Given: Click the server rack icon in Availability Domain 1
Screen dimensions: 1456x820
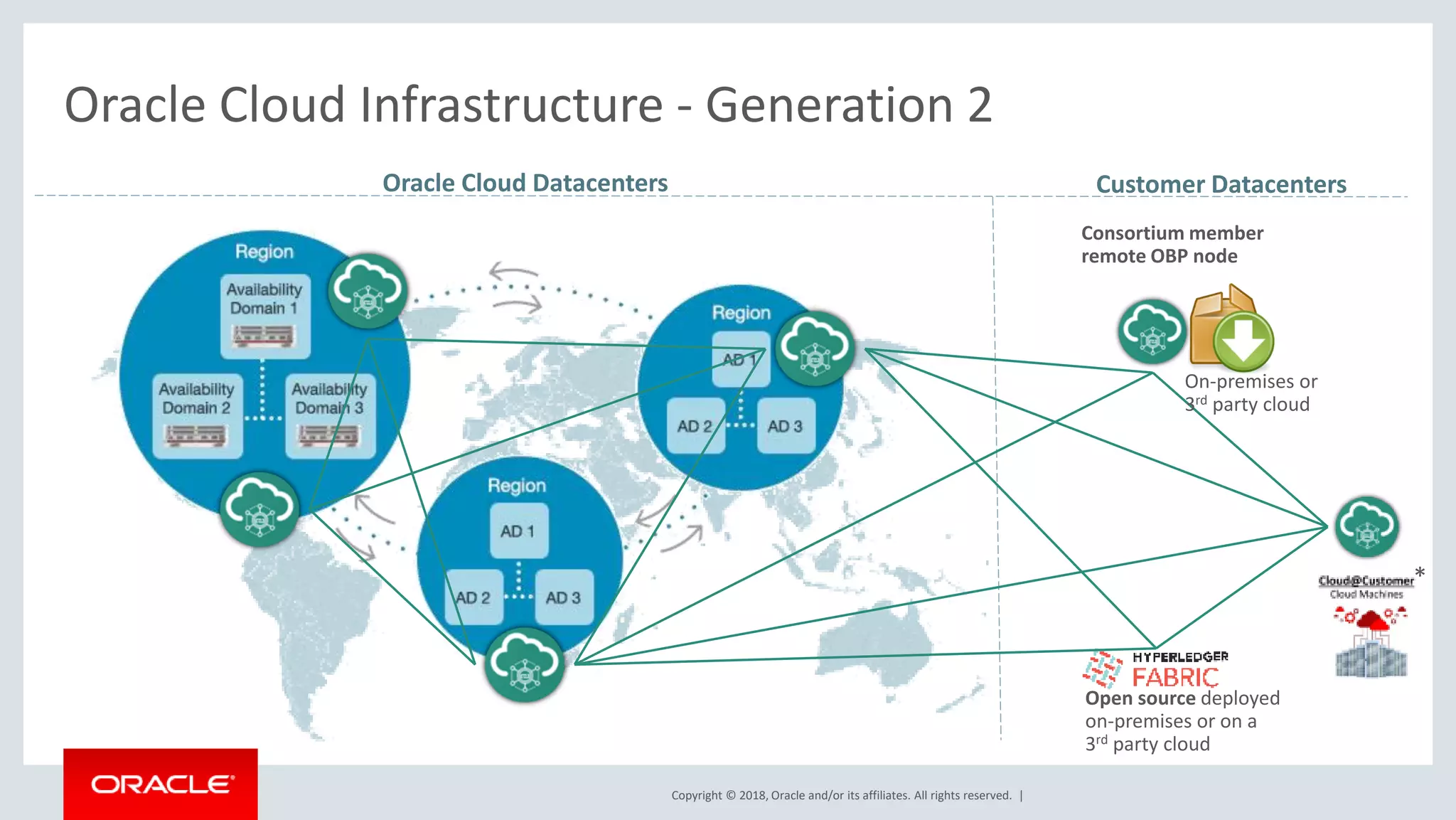Looking at the screenshot, I should (263, 335).
